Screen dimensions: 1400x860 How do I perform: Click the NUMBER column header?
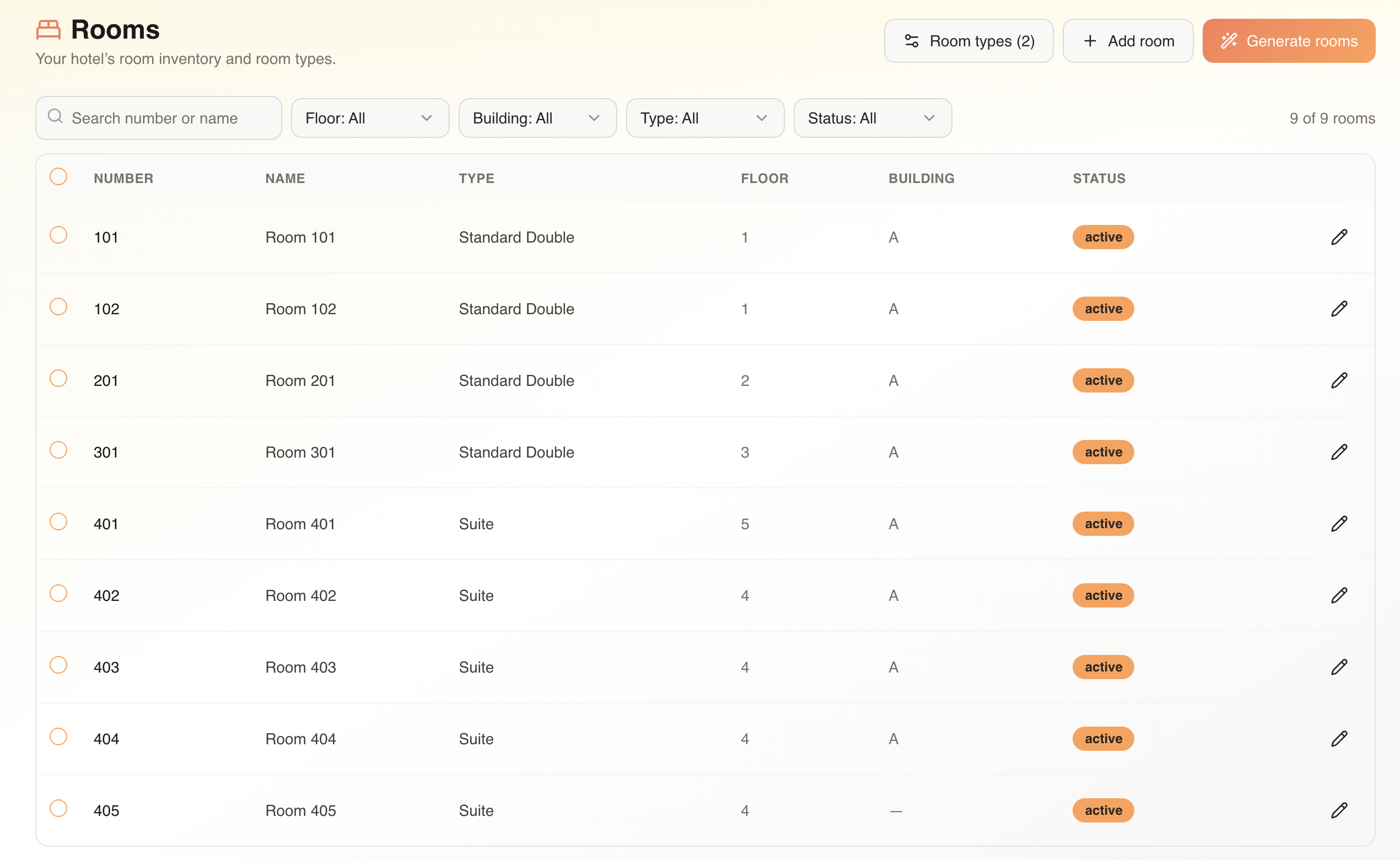[x=123, y=179]
